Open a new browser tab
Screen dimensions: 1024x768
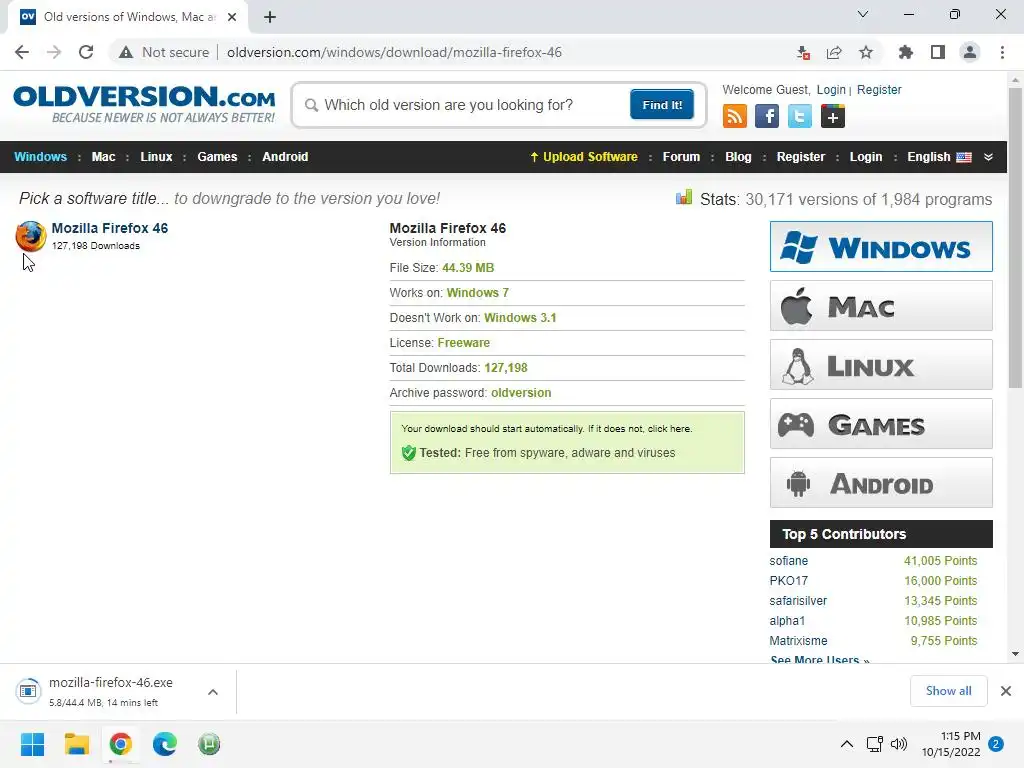pos(270,17)
